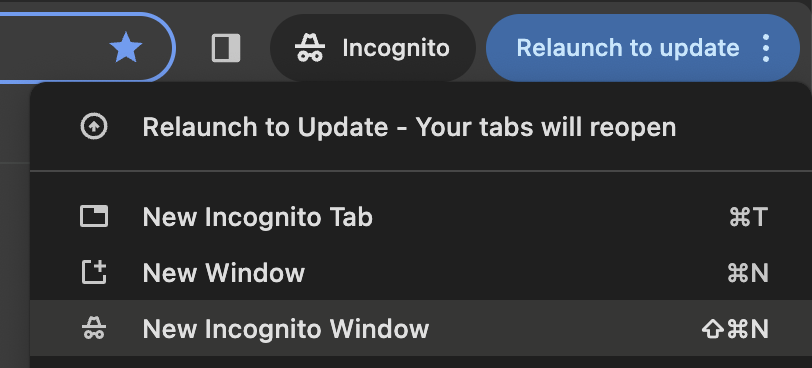Viewport: 812px width, 368px height.
Task: Click the Relaunch to update button text
Action: coord(628,48)
